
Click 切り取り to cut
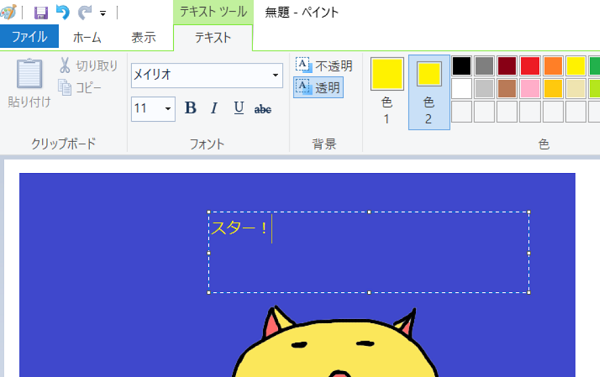(x=88, y=66)
